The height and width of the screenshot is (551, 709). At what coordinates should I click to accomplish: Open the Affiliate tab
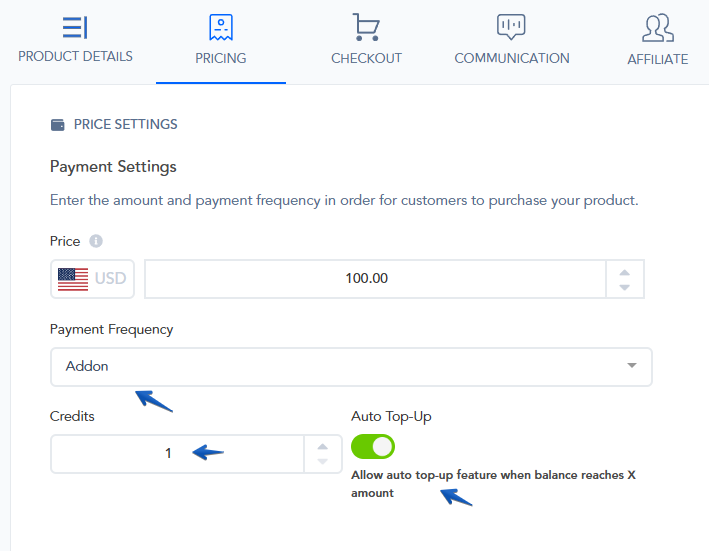tap(657, 59)
